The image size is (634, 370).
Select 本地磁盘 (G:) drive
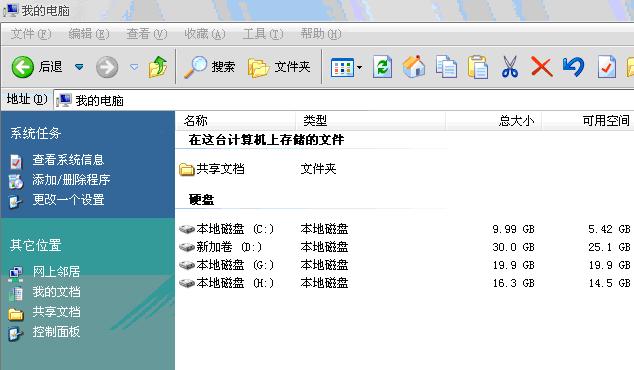point(227,265)
